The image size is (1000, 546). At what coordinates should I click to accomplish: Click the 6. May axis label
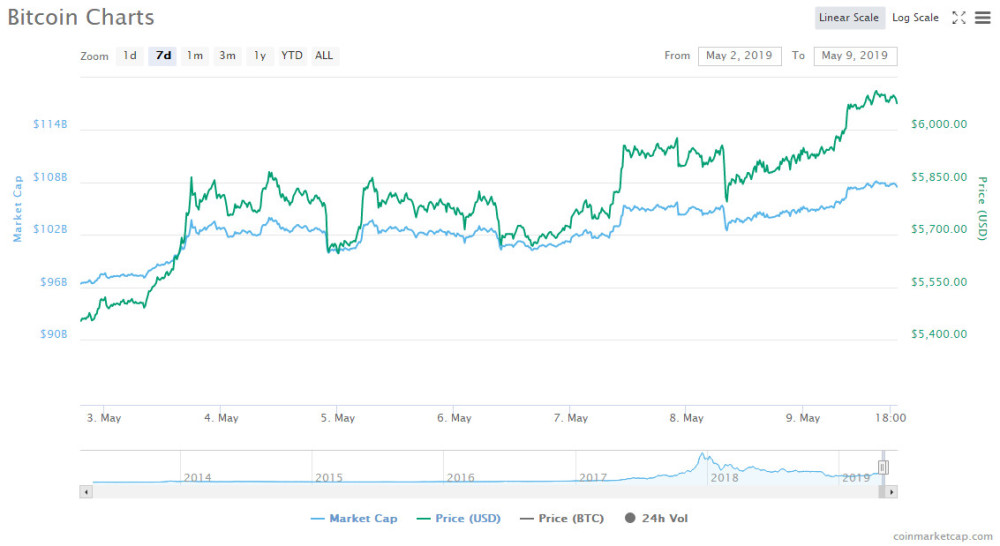454,418
